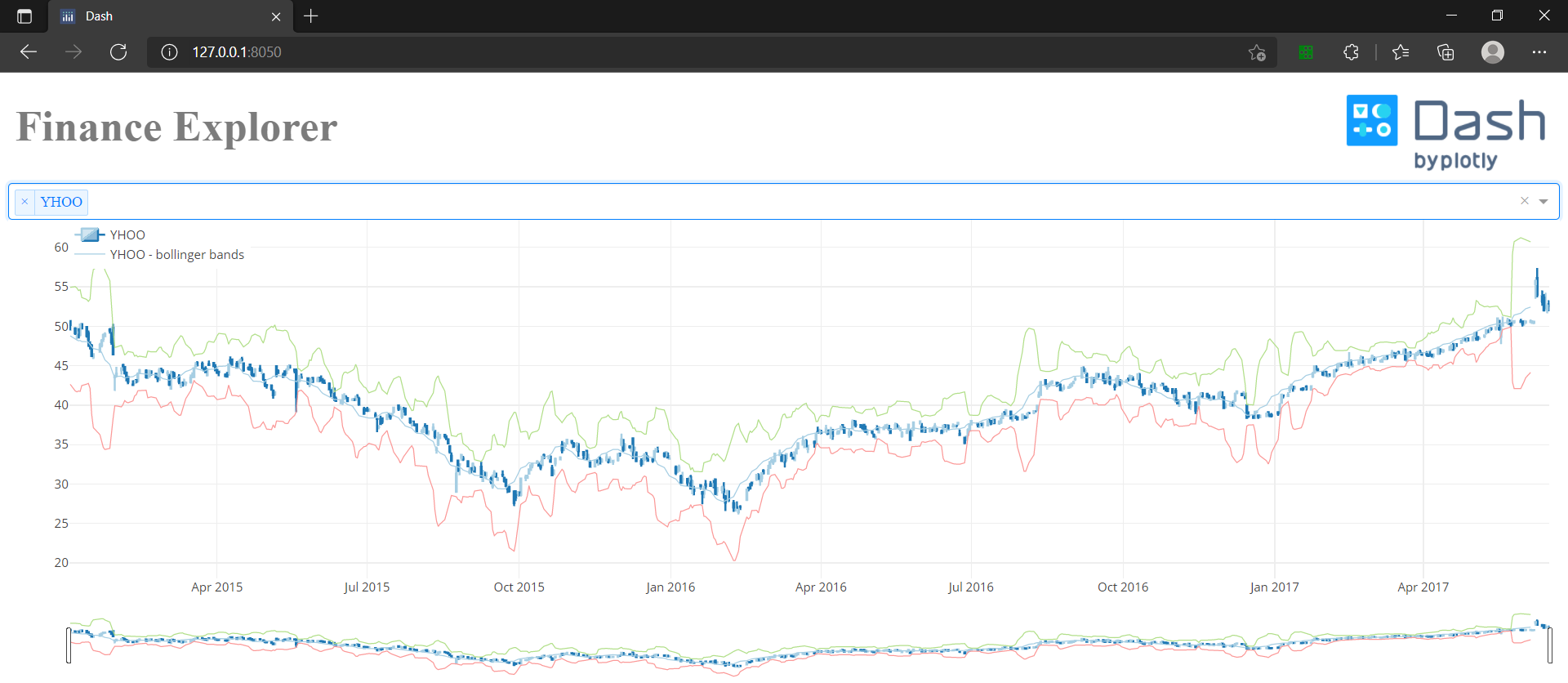
Task: Go back to the previous page
Action: pyautogui.click(x=29, y=52)
